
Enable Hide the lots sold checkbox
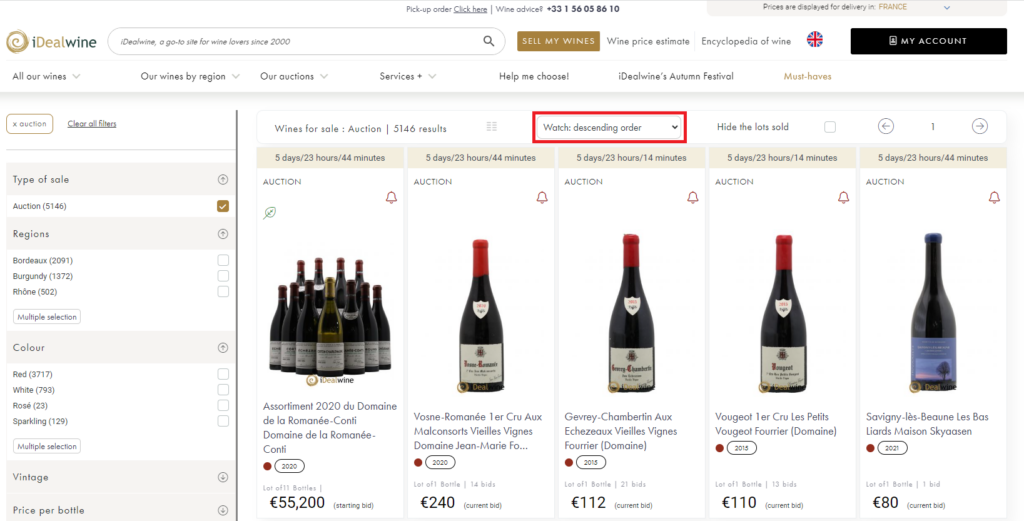(829, 127)
